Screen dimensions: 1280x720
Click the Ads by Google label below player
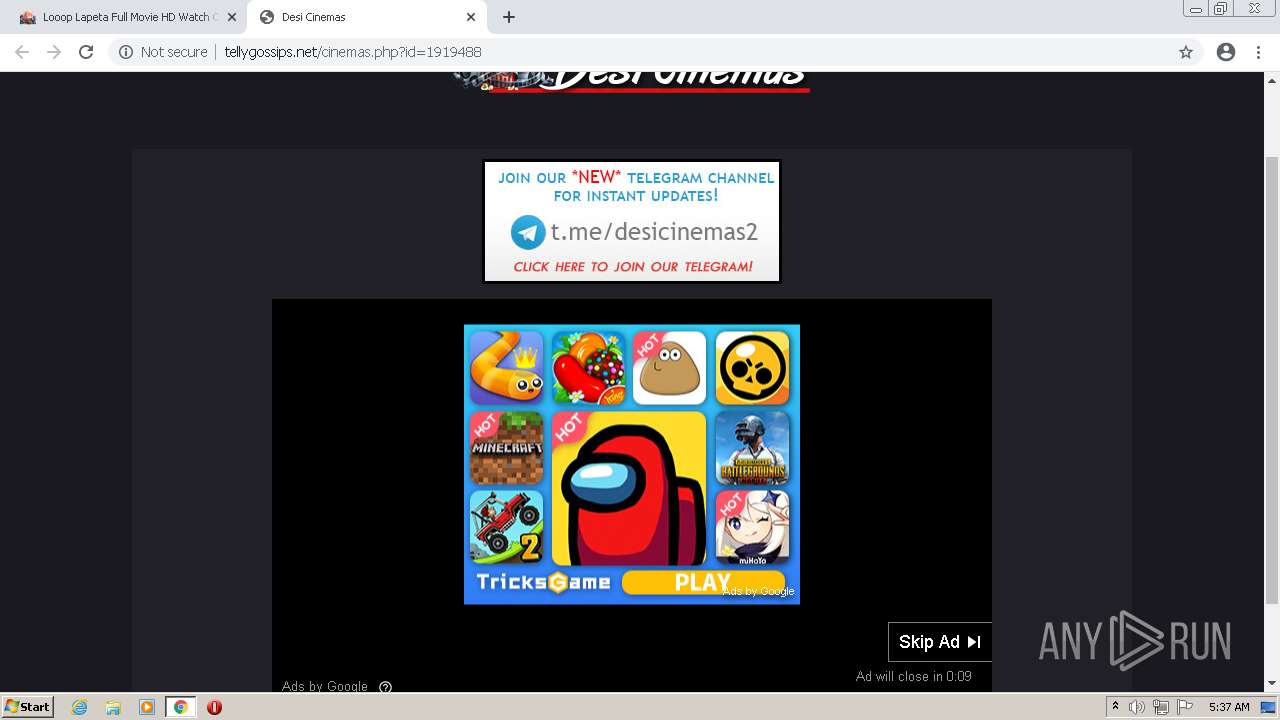click(x=325, y=686)
